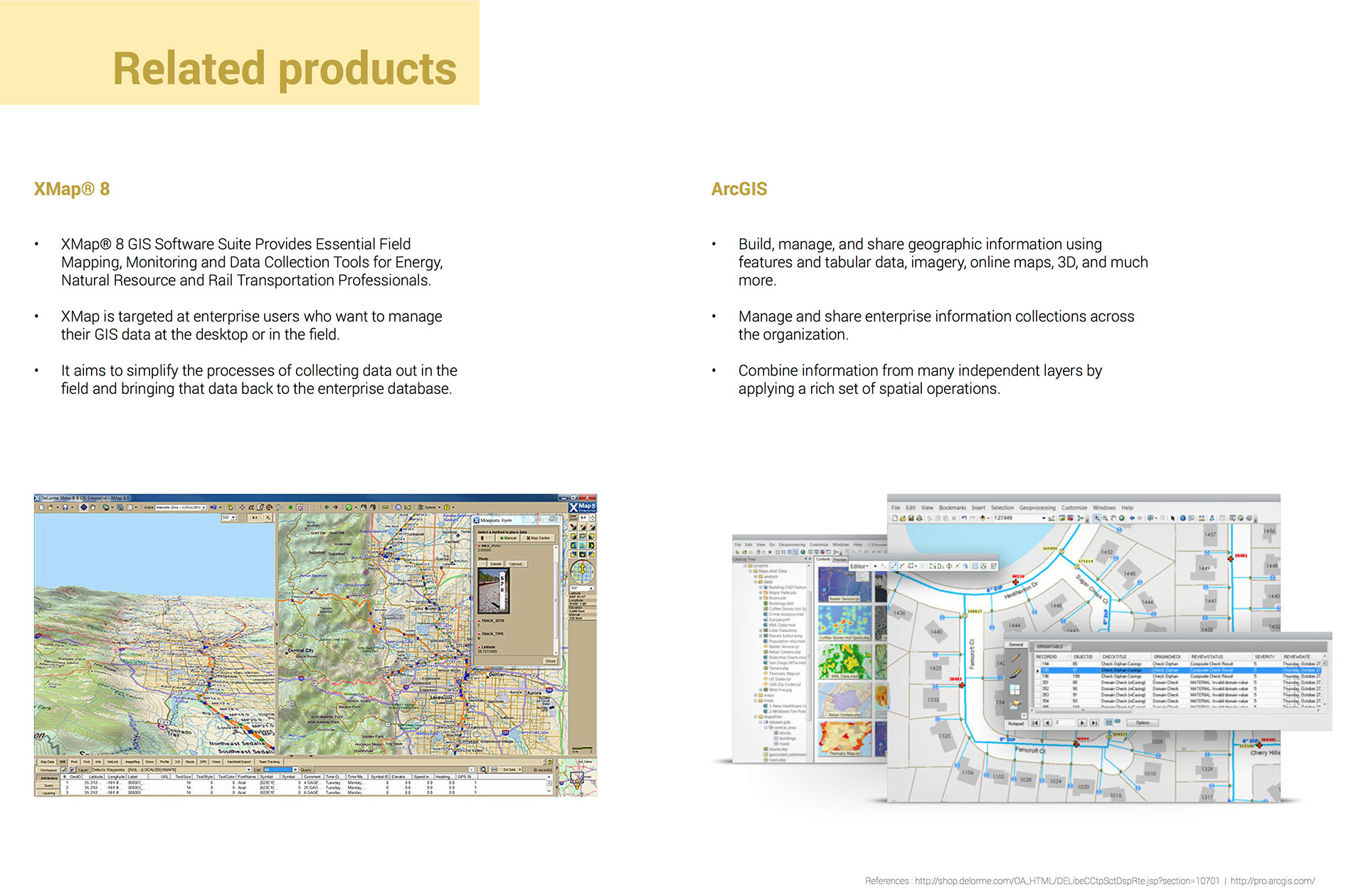Click the Manual button in Mileposts Form
The image size is (1366, 896).
(507, 538)
